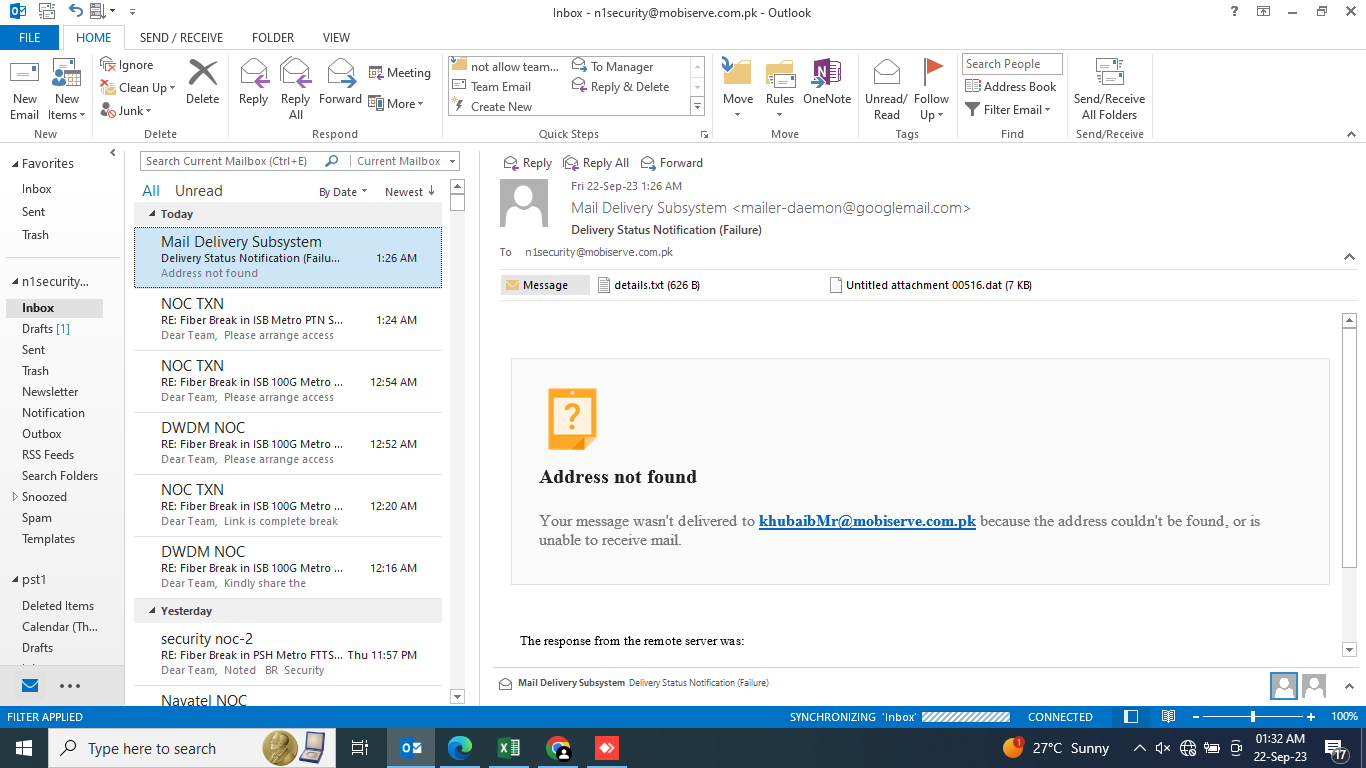Toggle Newest sort order
The image size is (1366, 768).
pyautogui.click(x=410, y=192)
